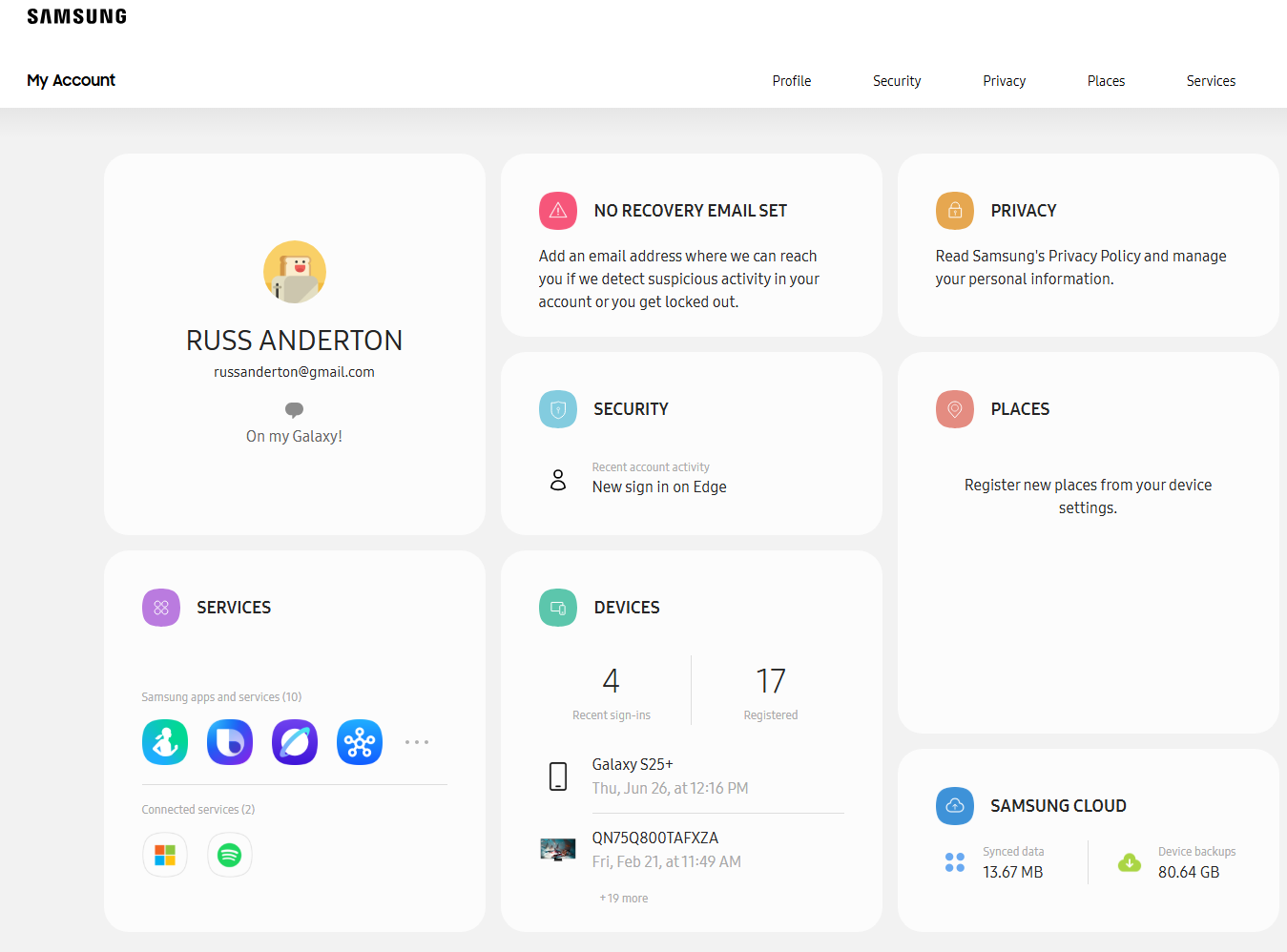Image resolution: width=1287 pixels, height=952 pixels.
Task: Click the QN75Q800TAFXZA TV thumbnail
Action: click(558, 849)
